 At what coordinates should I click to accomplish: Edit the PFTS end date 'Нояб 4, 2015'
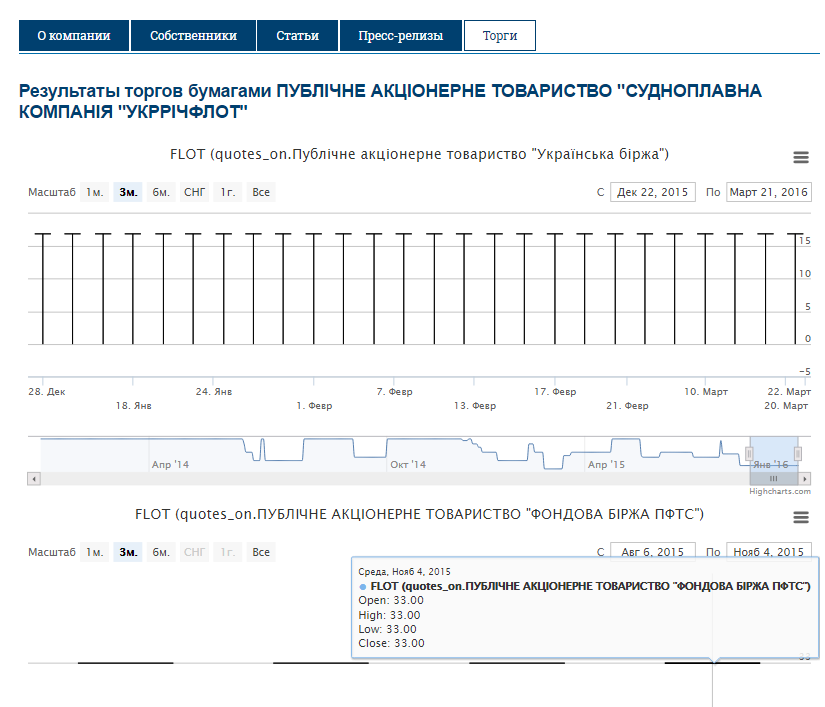tap(768, 550)
